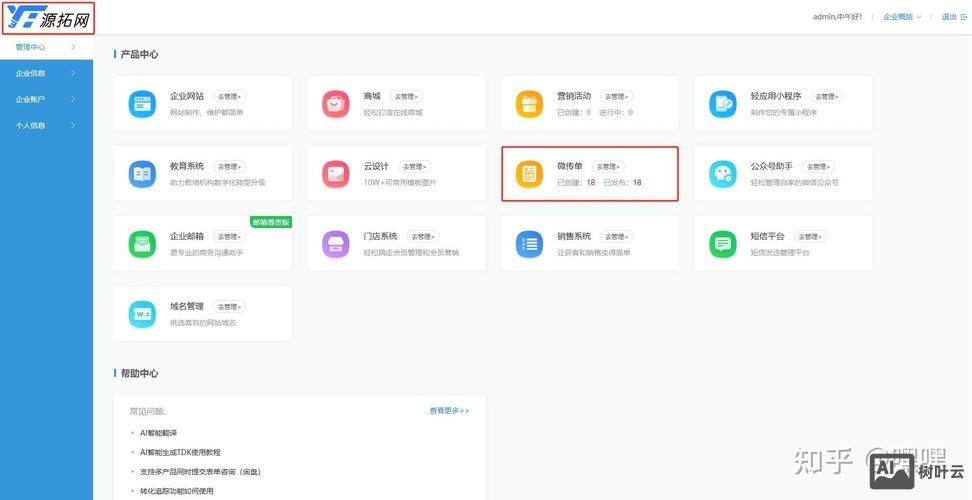
Task: Click 去管理 for 商城
Action: pyautogui.click(x=407, y=97)
